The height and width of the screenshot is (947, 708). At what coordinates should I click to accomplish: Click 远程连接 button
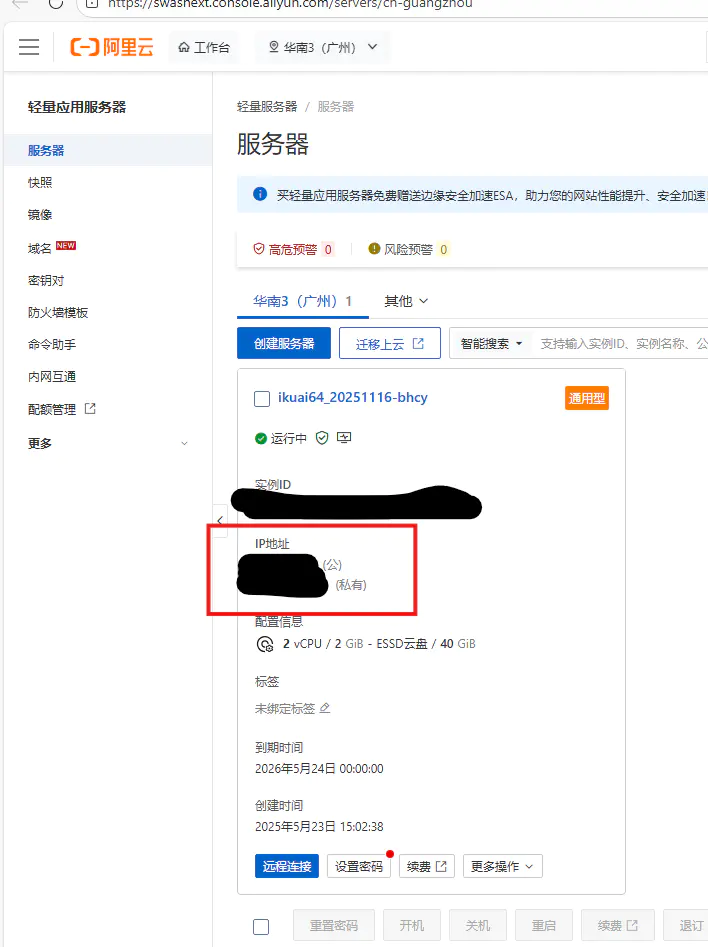tap(287, 866)
